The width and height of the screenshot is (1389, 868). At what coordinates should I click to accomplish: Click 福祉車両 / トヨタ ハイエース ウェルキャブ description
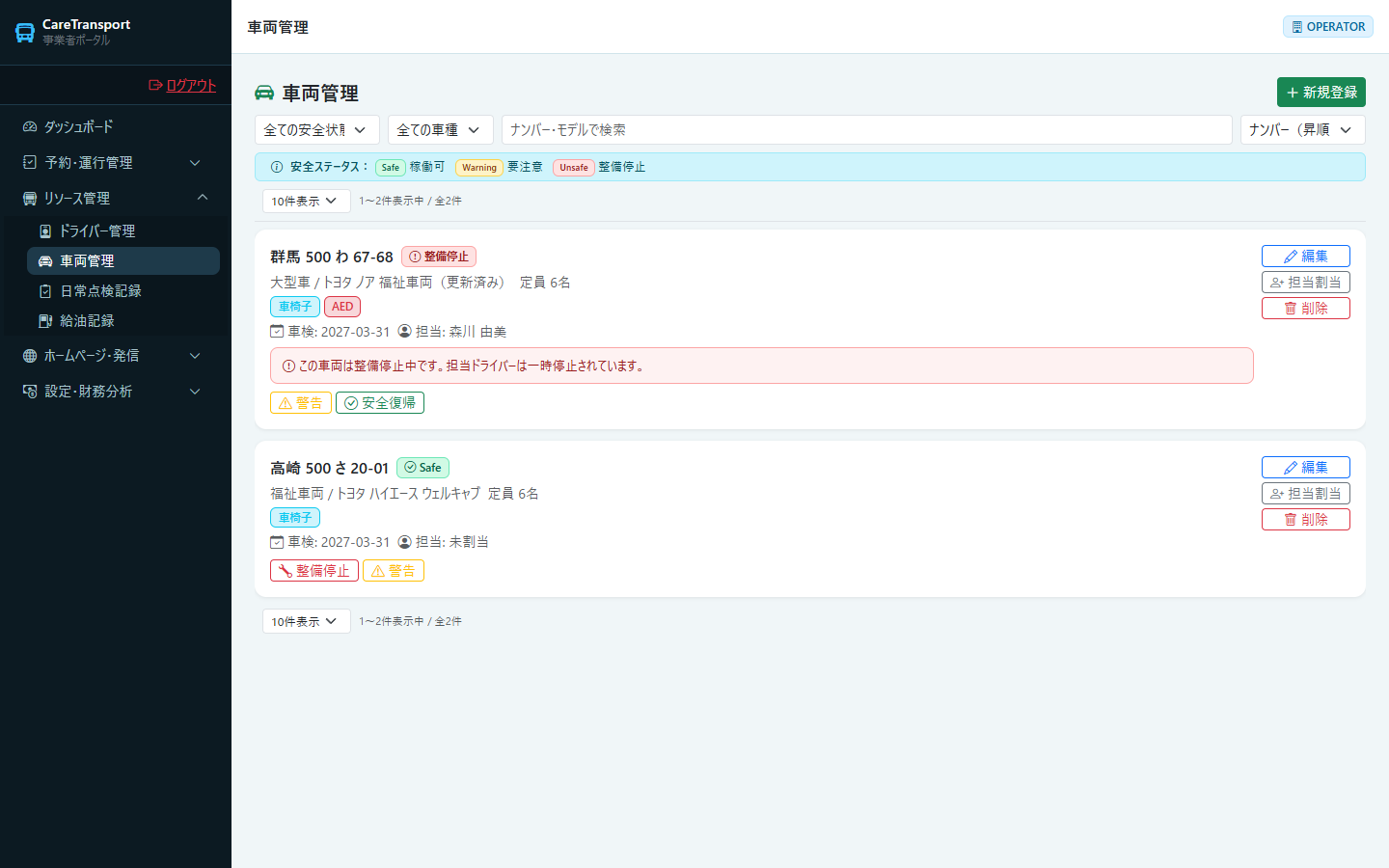[375, 493]
